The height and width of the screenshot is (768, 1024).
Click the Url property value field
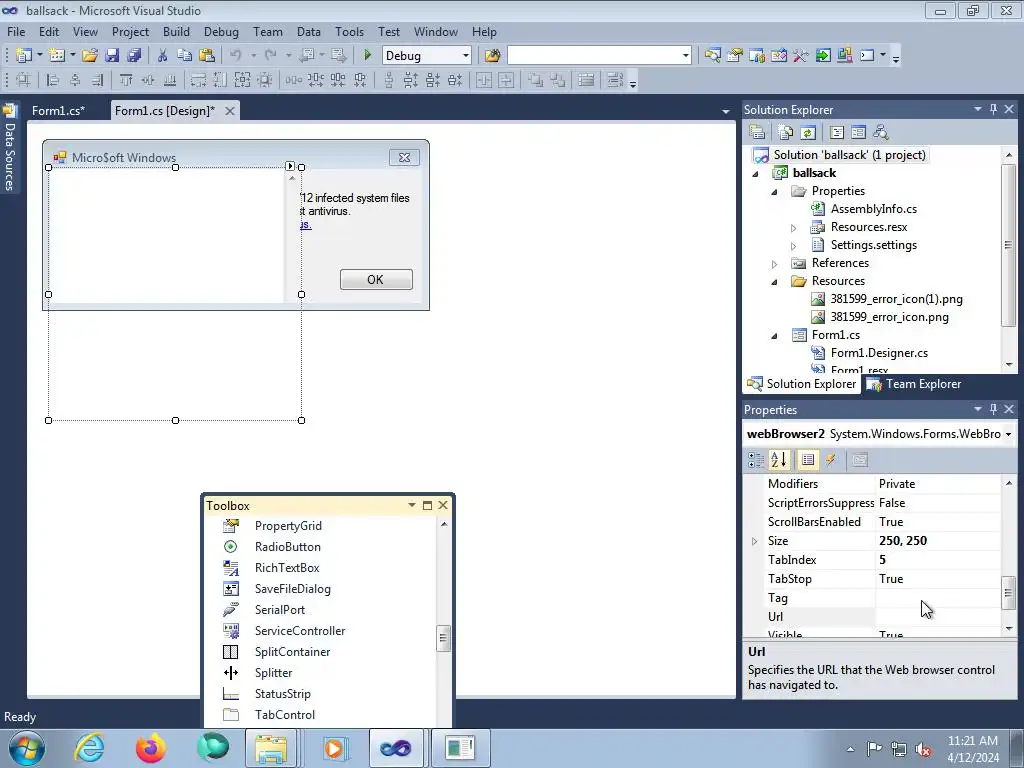pyautogui.click(x=937, y=616)
